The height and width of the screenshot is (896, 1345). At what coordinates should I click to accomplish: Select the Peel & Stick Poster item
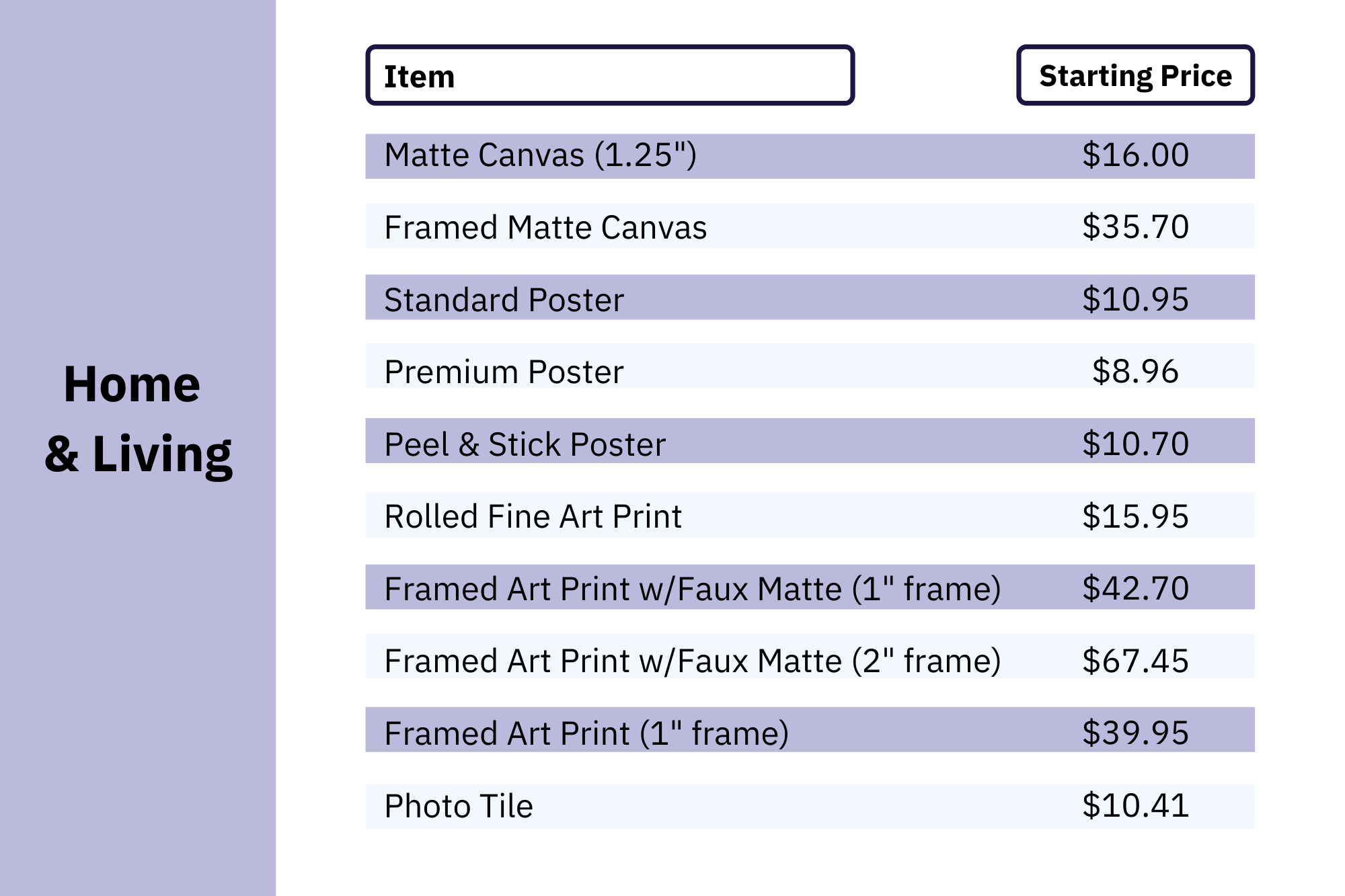click(x=525, y=444)
